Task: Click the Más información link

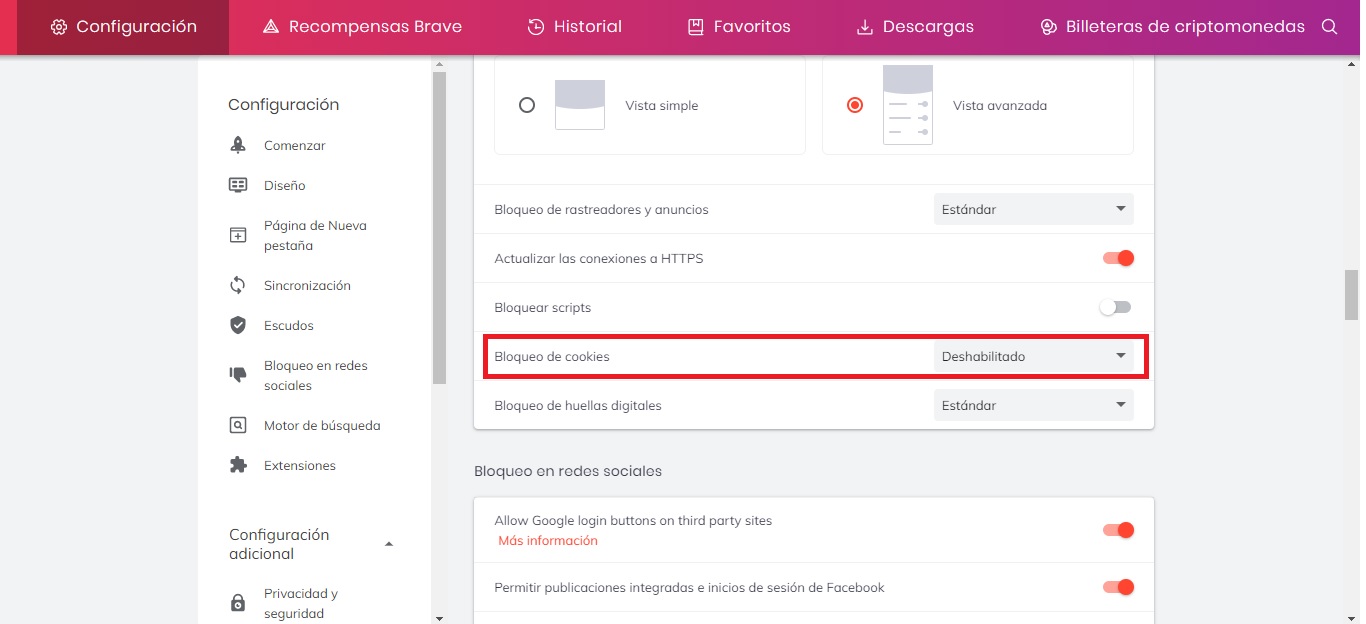Action: tap(548, 541)
